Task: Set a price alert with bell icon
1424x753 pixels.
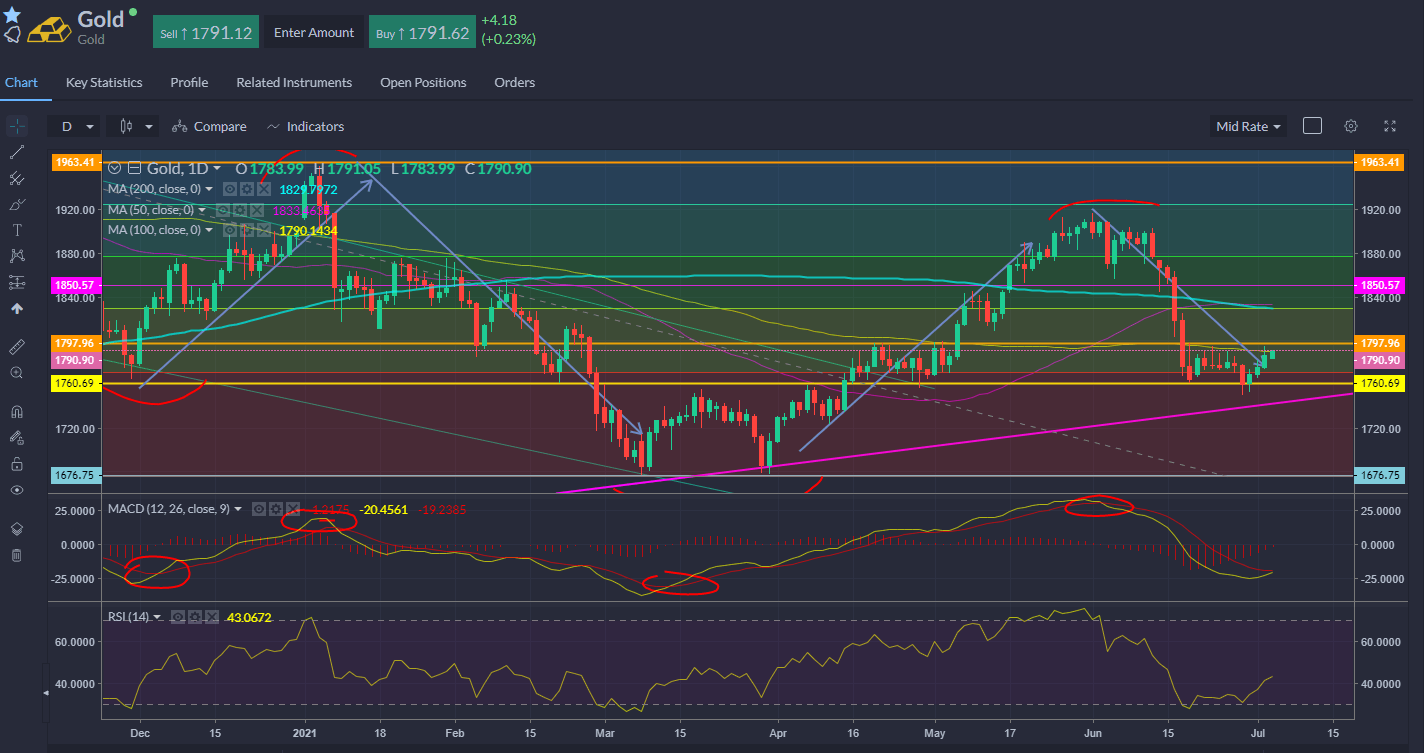Action: [x=12, y=35]
